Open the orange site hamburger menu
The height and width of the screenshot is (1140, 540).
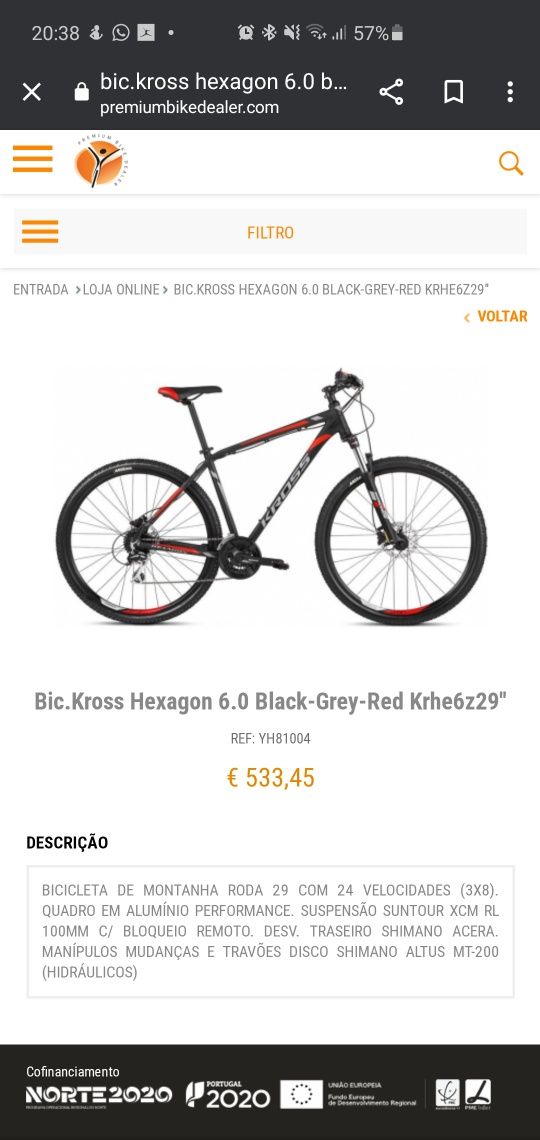[33, 158]
